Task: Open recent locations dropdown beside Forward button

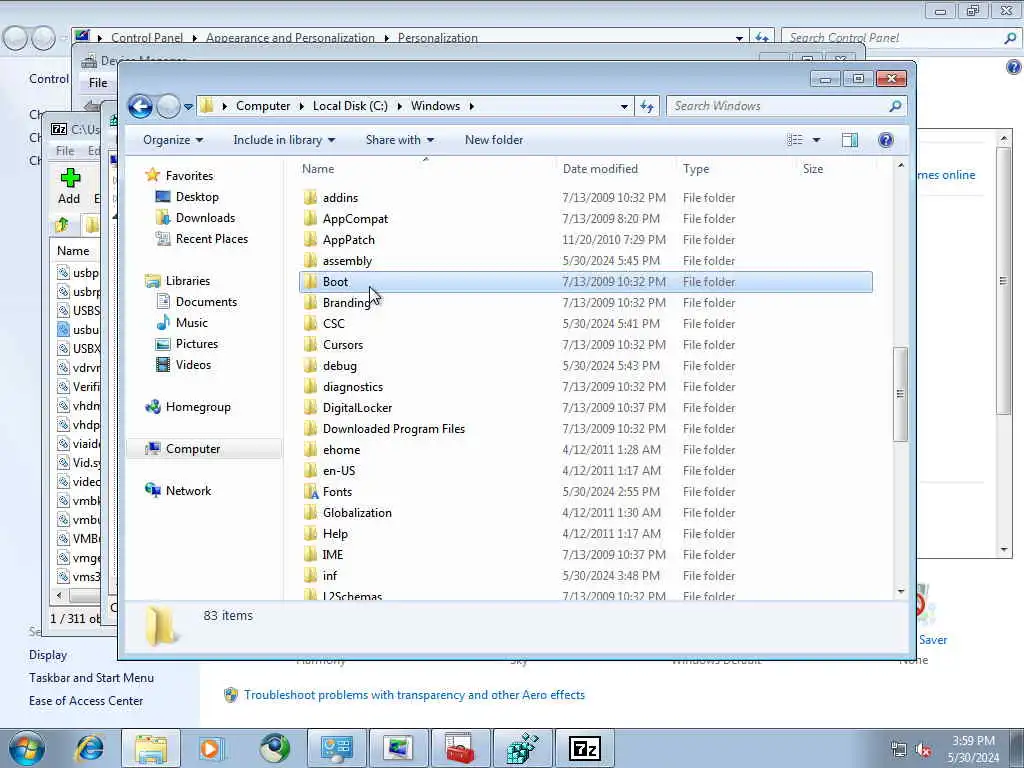Action: pos(188,106)
